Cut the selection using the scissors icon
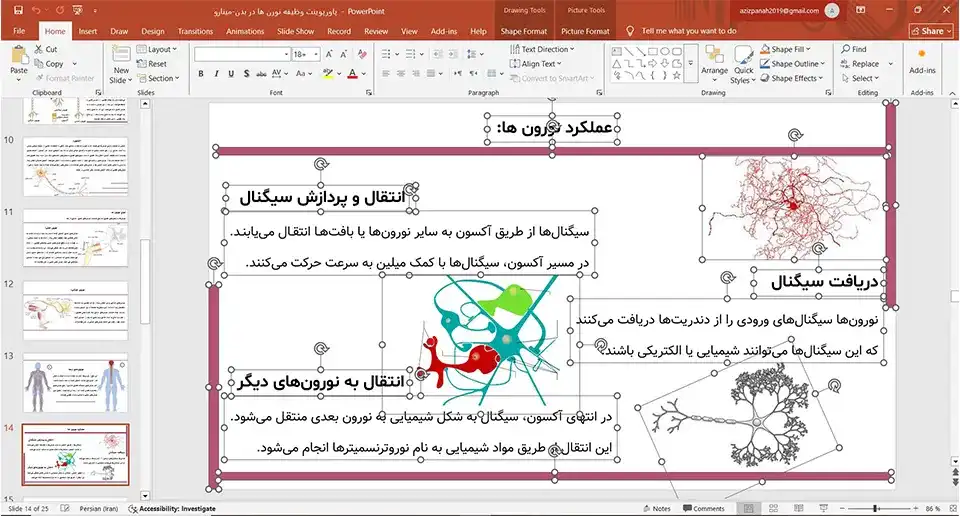The width and height of the screenshot is (960, 516). tap(39, 49)
